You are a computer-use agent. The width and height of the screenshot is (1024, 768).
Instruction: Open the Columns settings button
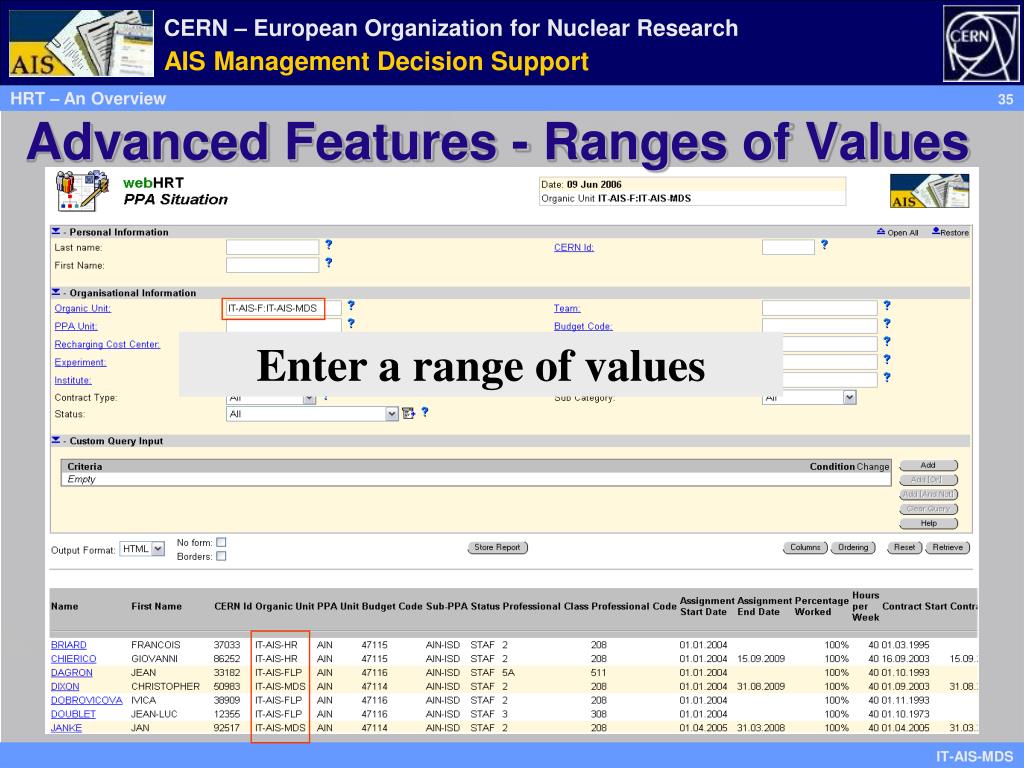(805, 547)
